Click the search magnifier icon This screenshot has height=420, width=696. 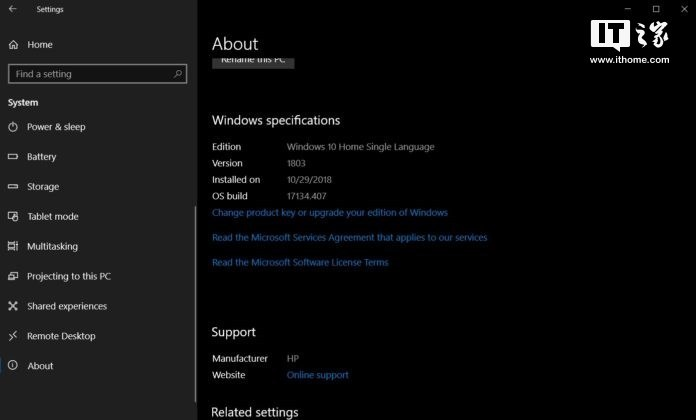pyautogui.click(x=178, y=74)
